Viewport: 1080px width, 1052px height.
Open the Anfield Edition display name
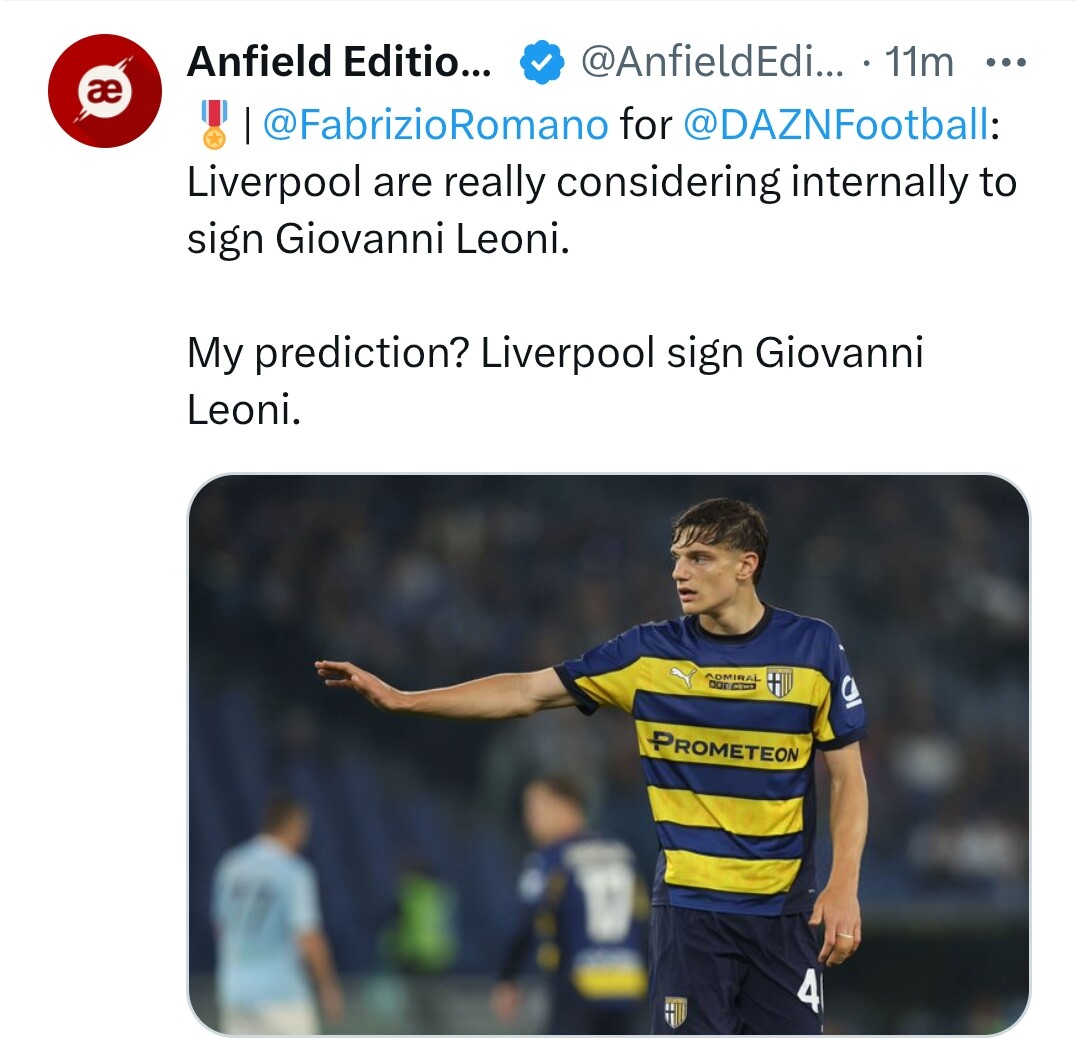coord(339,64)
